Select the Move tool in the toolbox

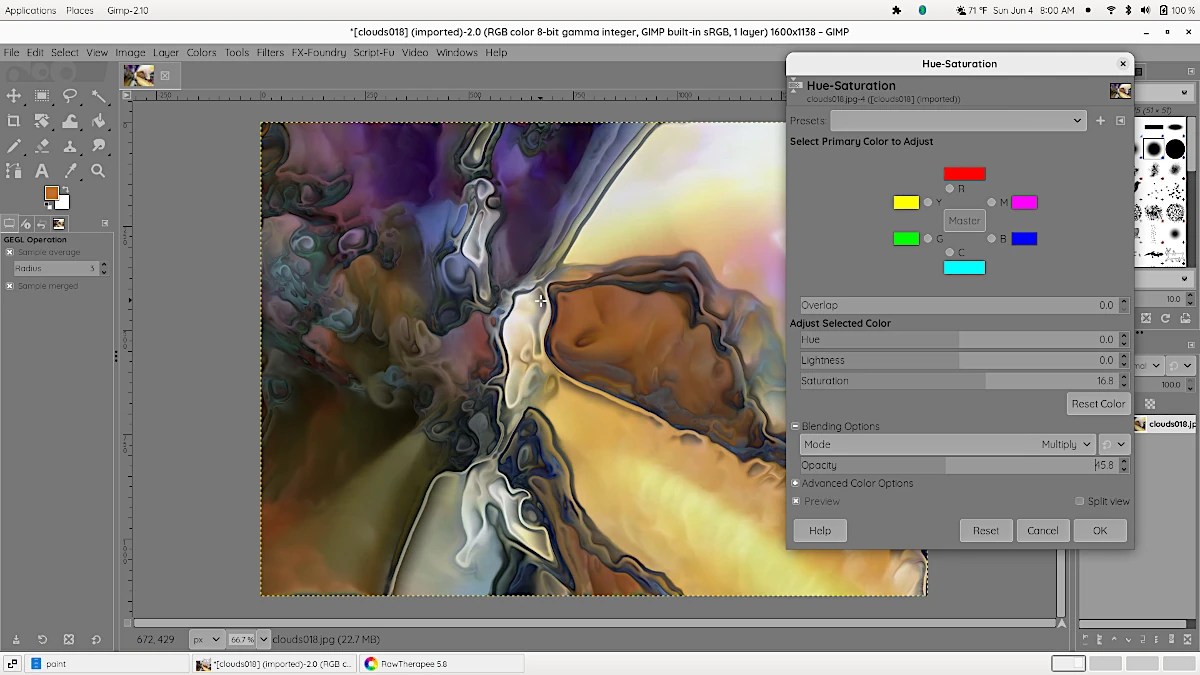(x=14, y=96)
